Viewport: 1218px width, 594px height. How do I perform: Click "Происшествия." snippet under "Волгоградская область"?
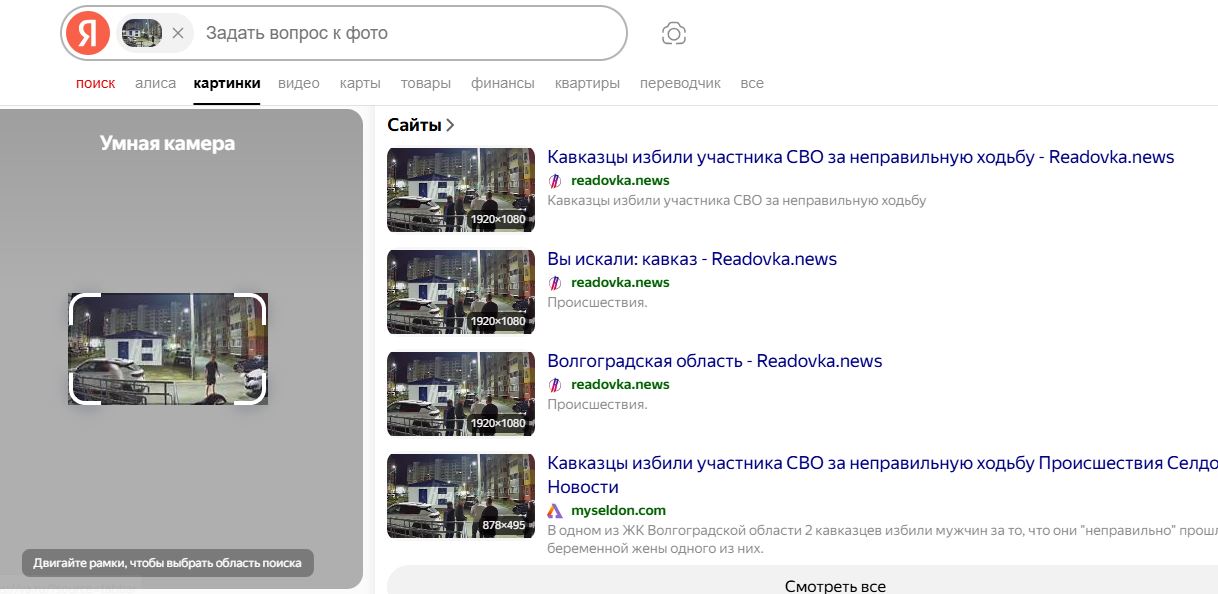597,404
